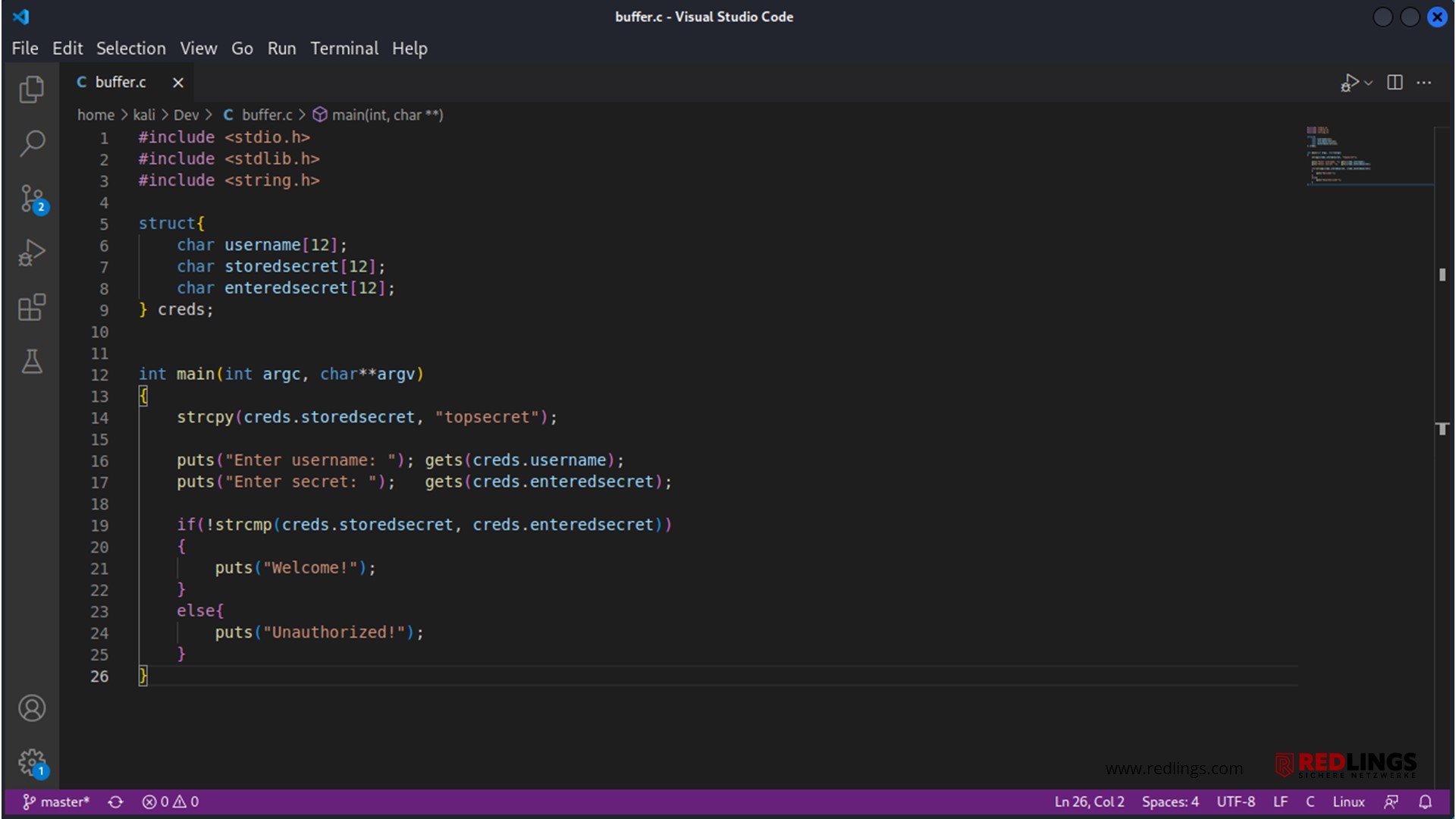Open the Help menu
The height and width of the screenshot is (819, 1456).
pyautogui.click(x=409, y=49)
